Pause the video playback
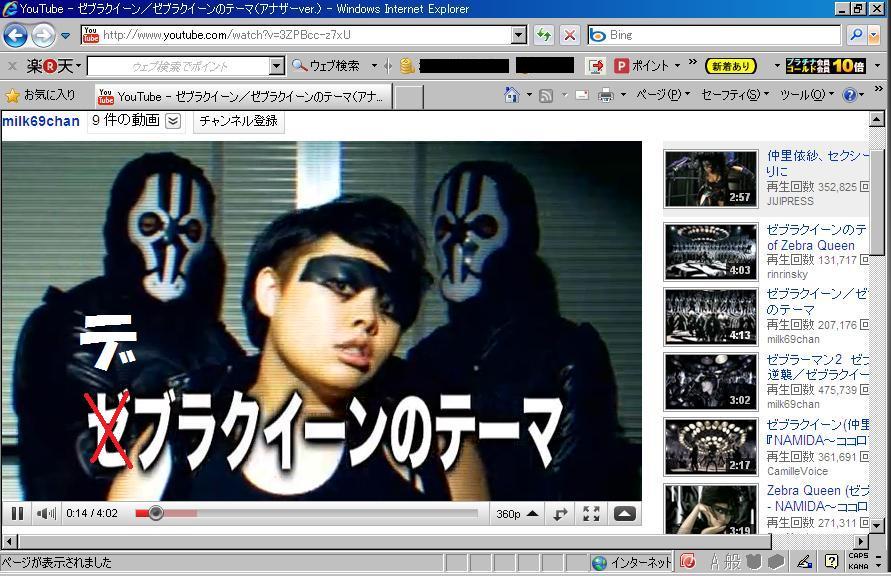The image size is (891, 576). point(18,514)
